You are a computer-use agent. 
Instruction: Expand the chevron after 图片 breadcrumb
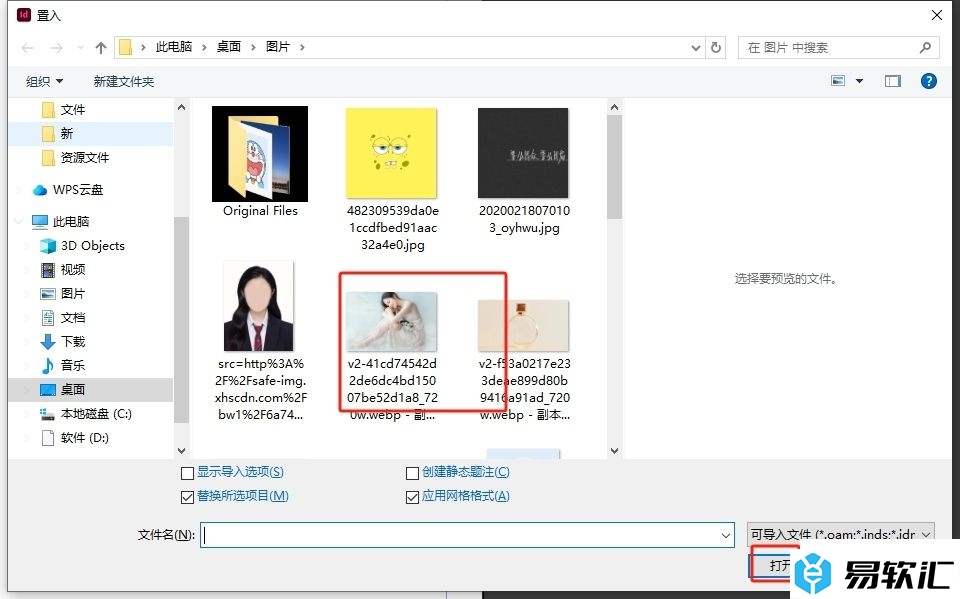pos(302,47)
